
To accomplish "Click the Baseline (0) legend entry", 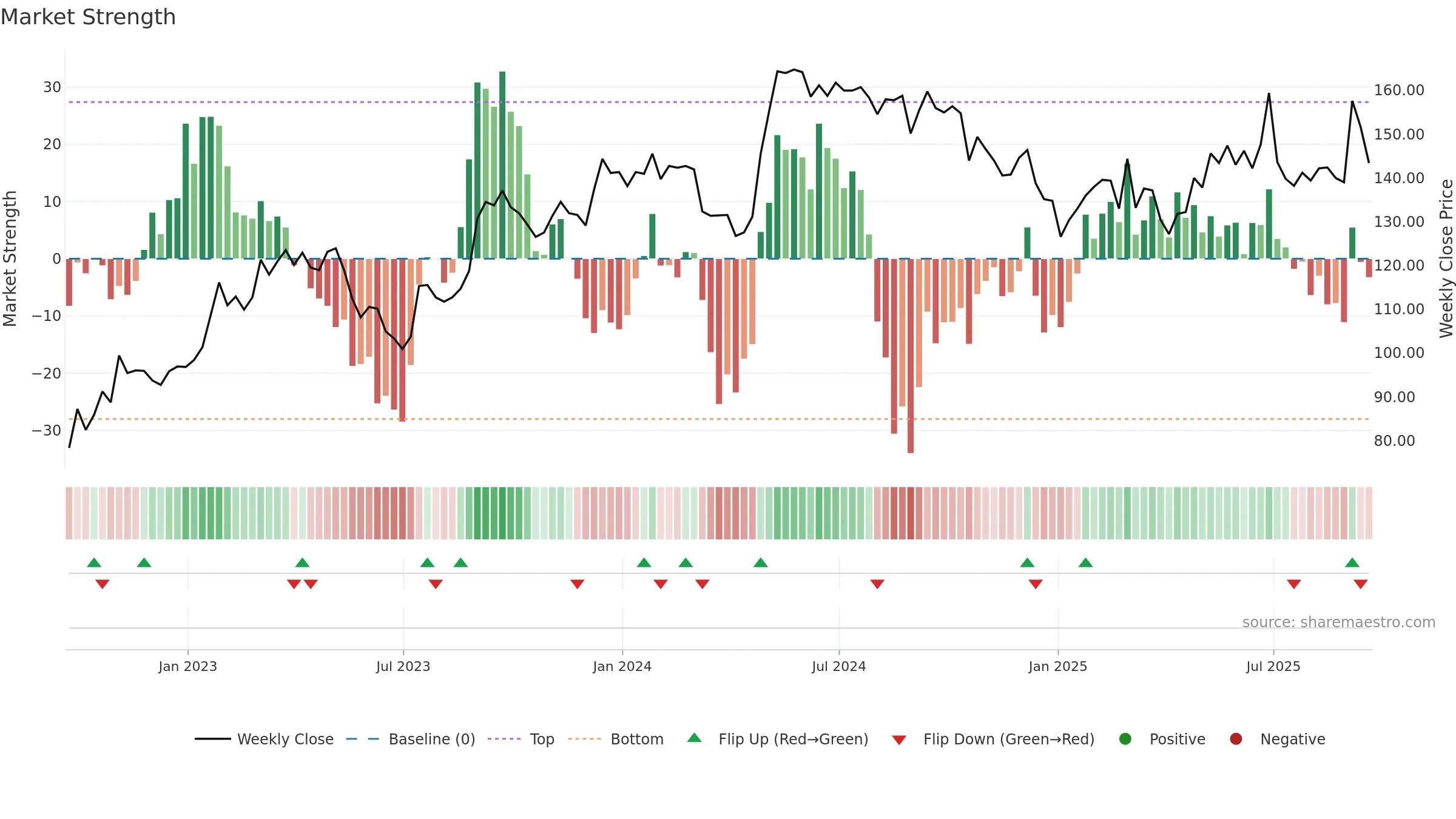I will click(x=411, y=739).
